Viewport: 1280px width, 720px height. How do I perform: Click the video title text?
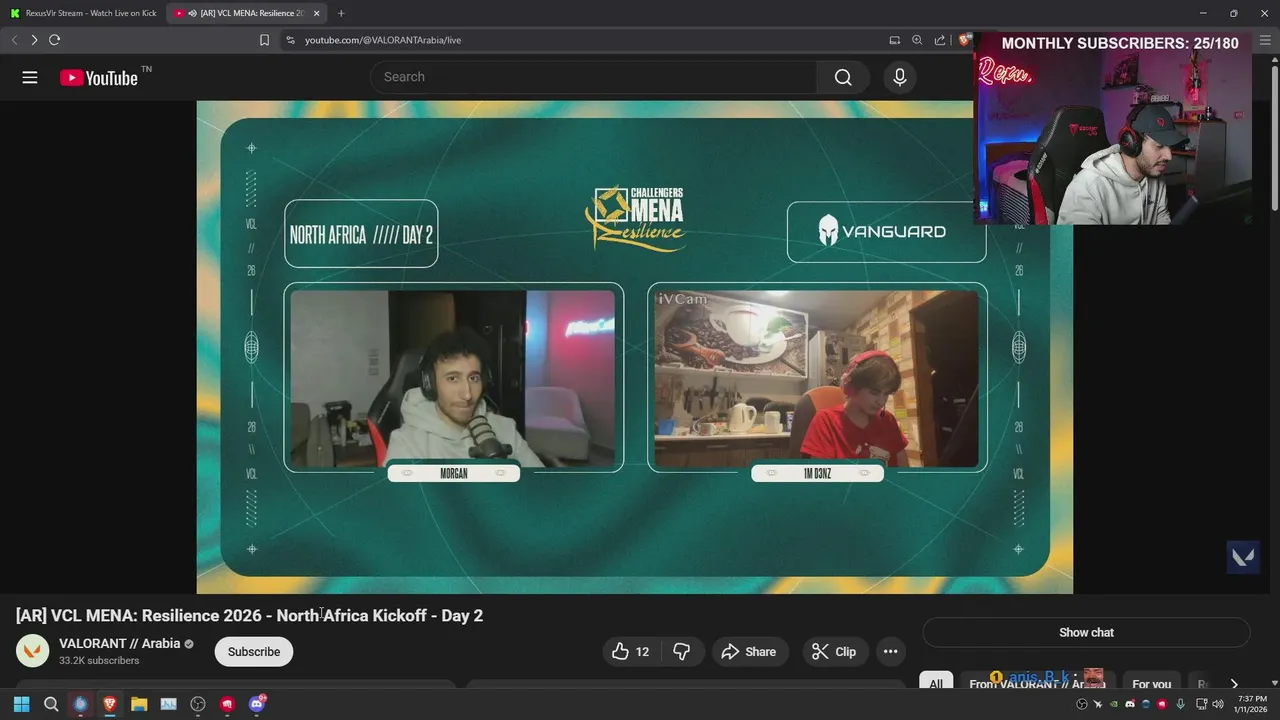click(x=249, y=615)
